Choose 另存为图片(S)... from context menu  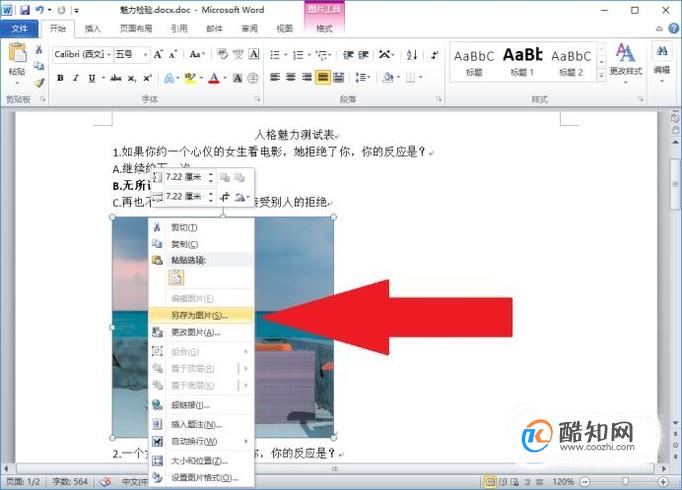201,316
